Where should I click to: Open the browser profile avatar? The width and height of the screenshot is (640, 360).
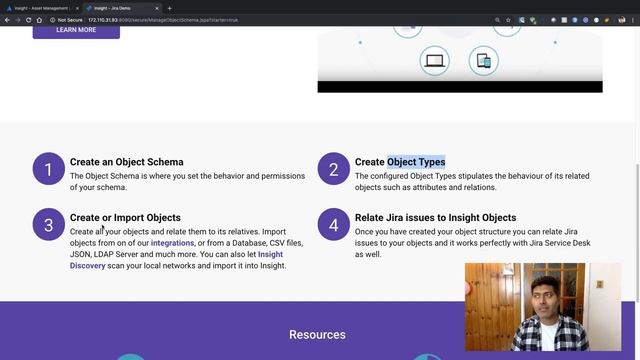622,20
